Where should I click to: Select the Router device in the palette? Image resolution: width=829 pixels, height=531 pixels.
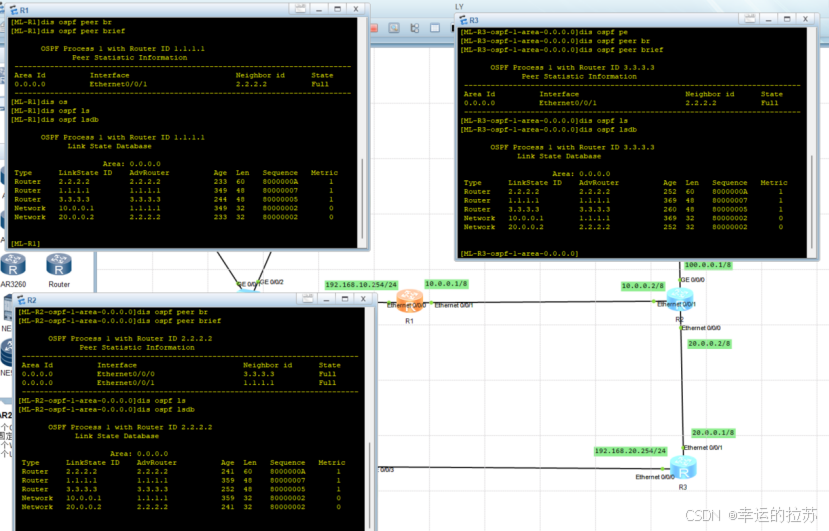pos(59,270)
